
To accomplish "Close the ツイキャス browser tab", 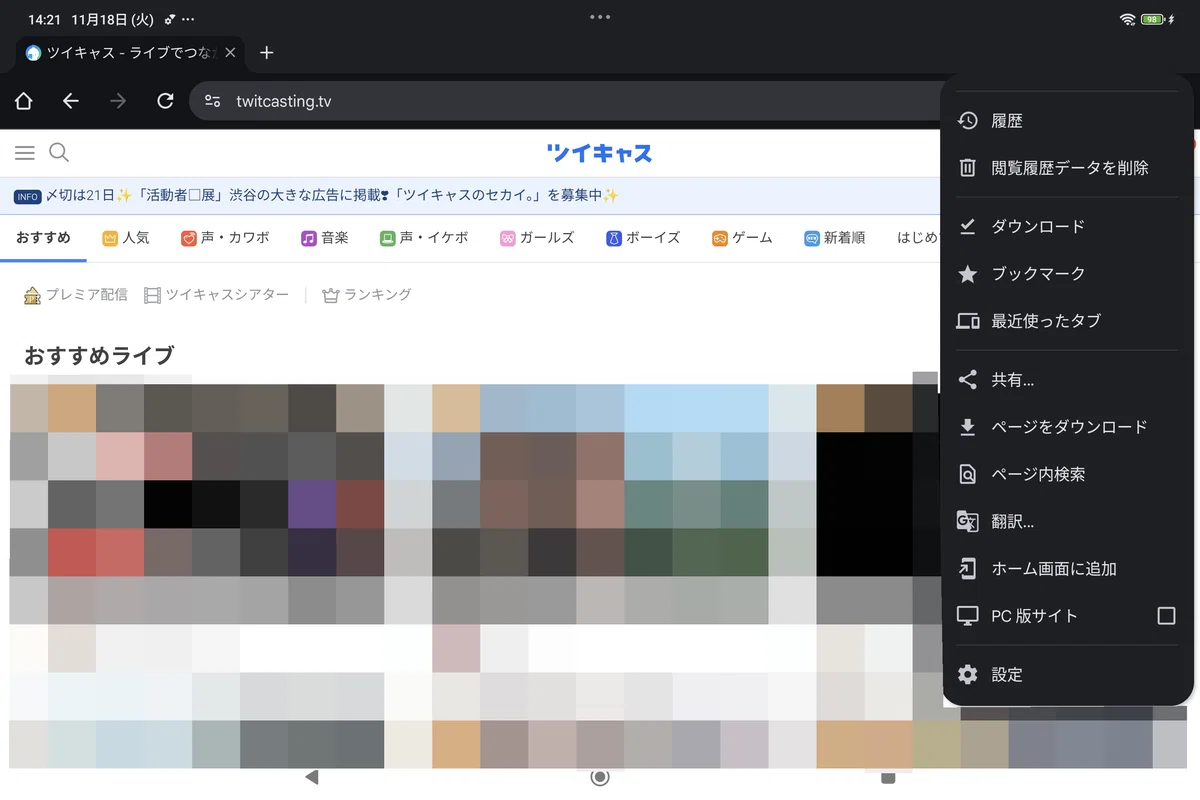I will point(230,53).
